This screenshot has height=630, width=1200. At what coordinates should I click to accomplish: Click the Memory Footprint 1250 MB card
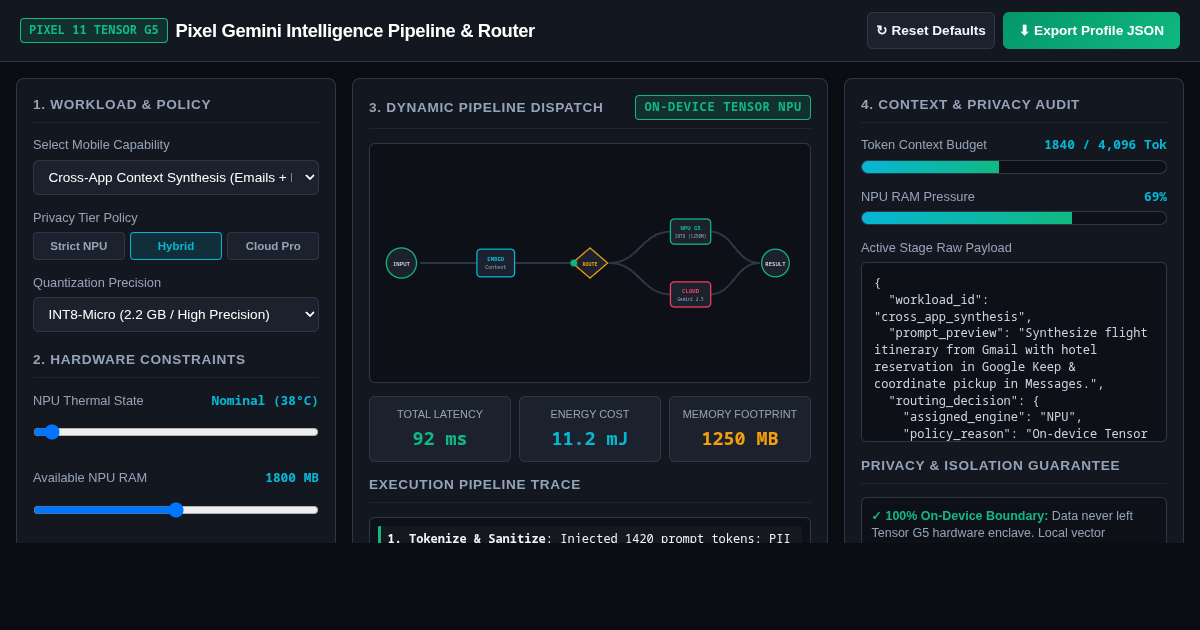coord(740,429)
